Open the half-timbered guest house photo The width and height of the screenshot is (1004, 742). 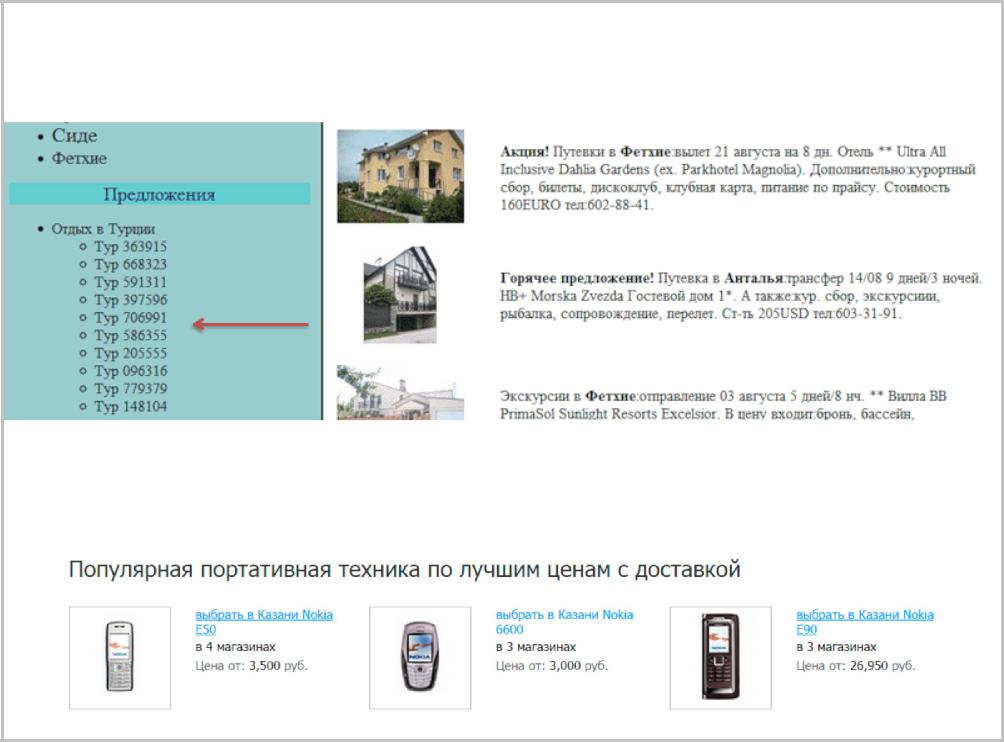click(x=400, y=295)
